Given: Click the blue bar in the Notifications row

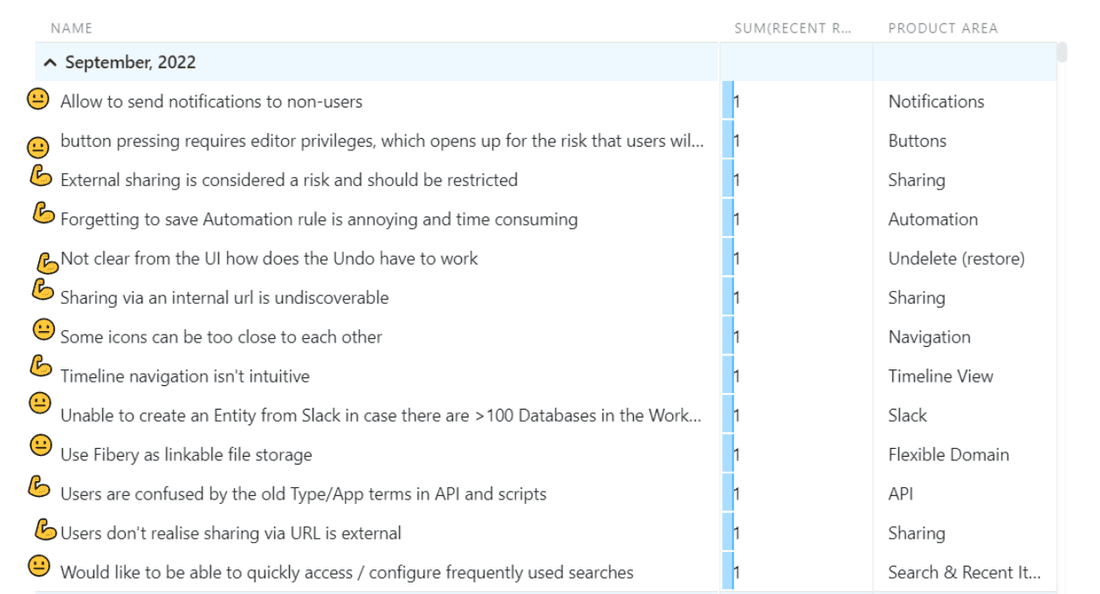Looking at the screenshot, I should tap(728, 102).
